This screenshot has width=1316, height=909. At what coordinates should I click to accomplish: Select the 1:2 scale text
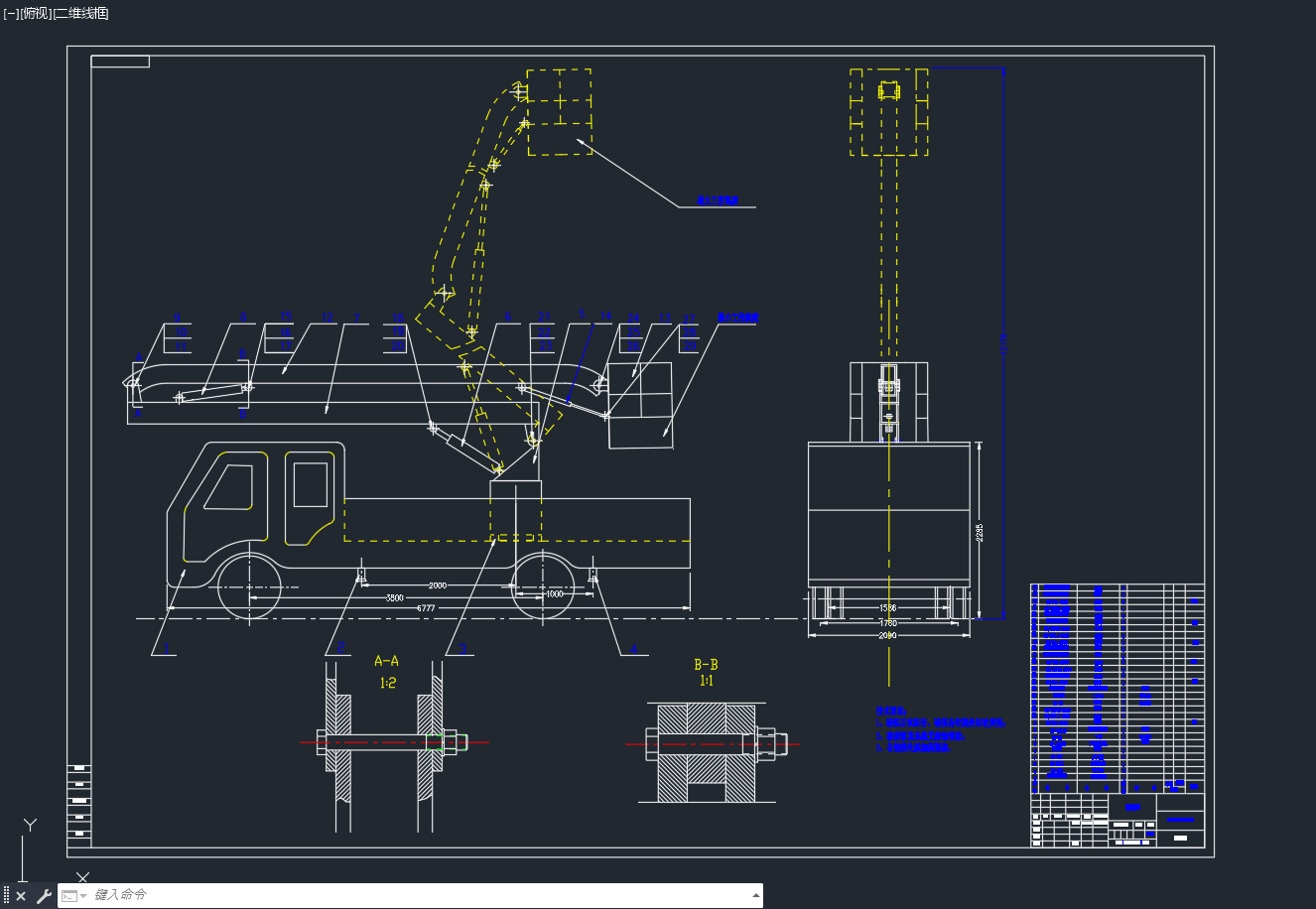(x=388, y=683)
